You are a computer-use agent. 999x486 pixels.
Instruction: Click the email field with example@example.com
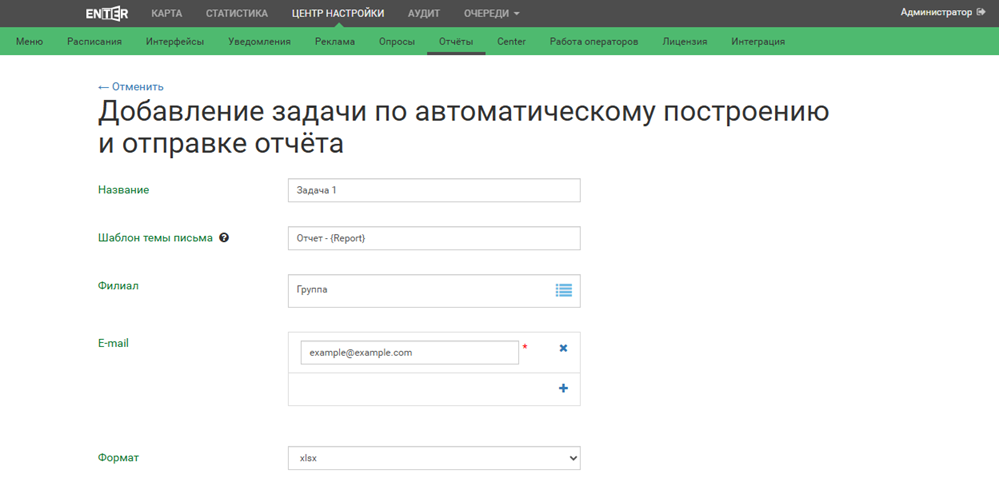409,352
